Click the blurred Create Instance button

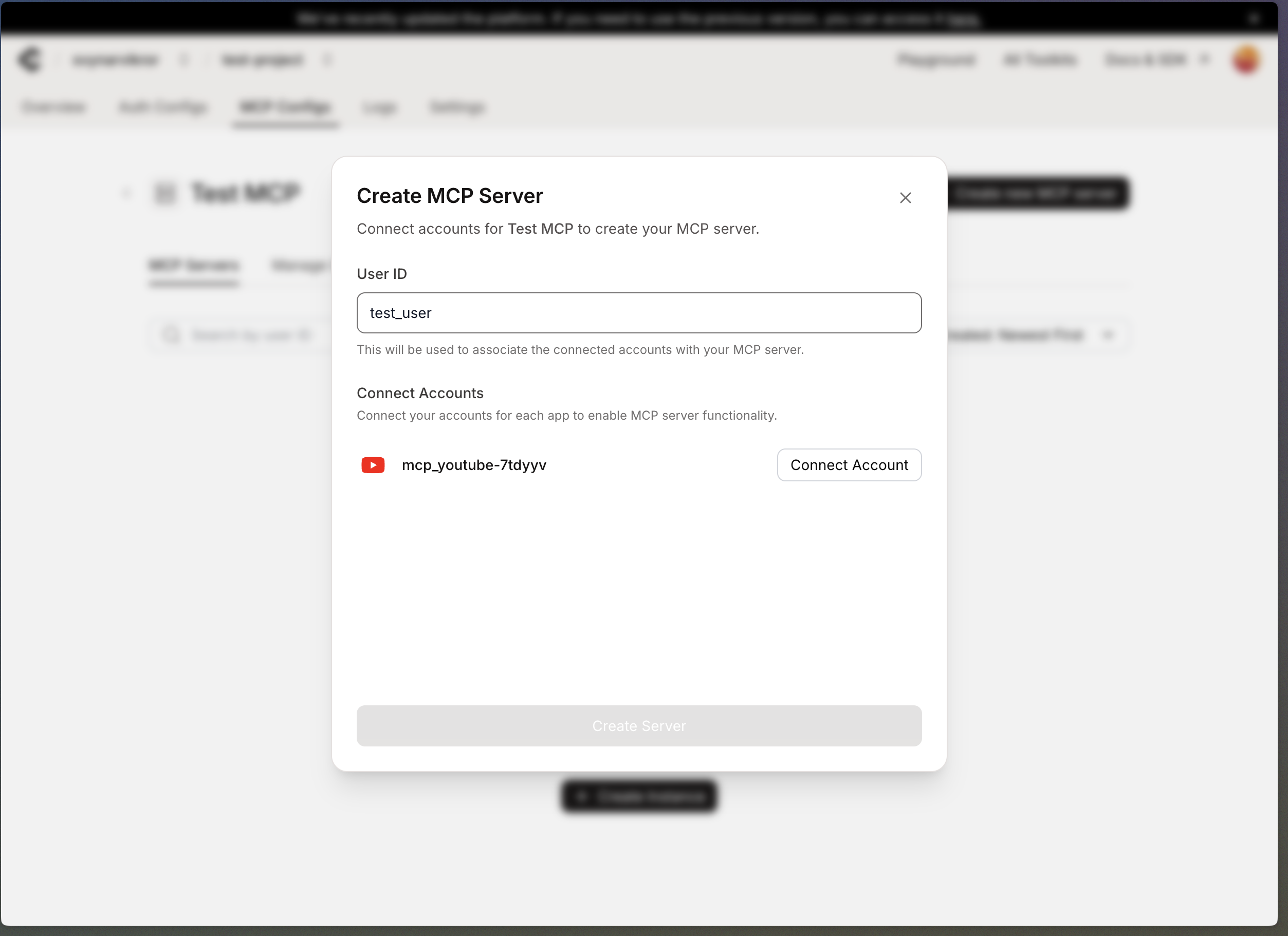[638, 796]
